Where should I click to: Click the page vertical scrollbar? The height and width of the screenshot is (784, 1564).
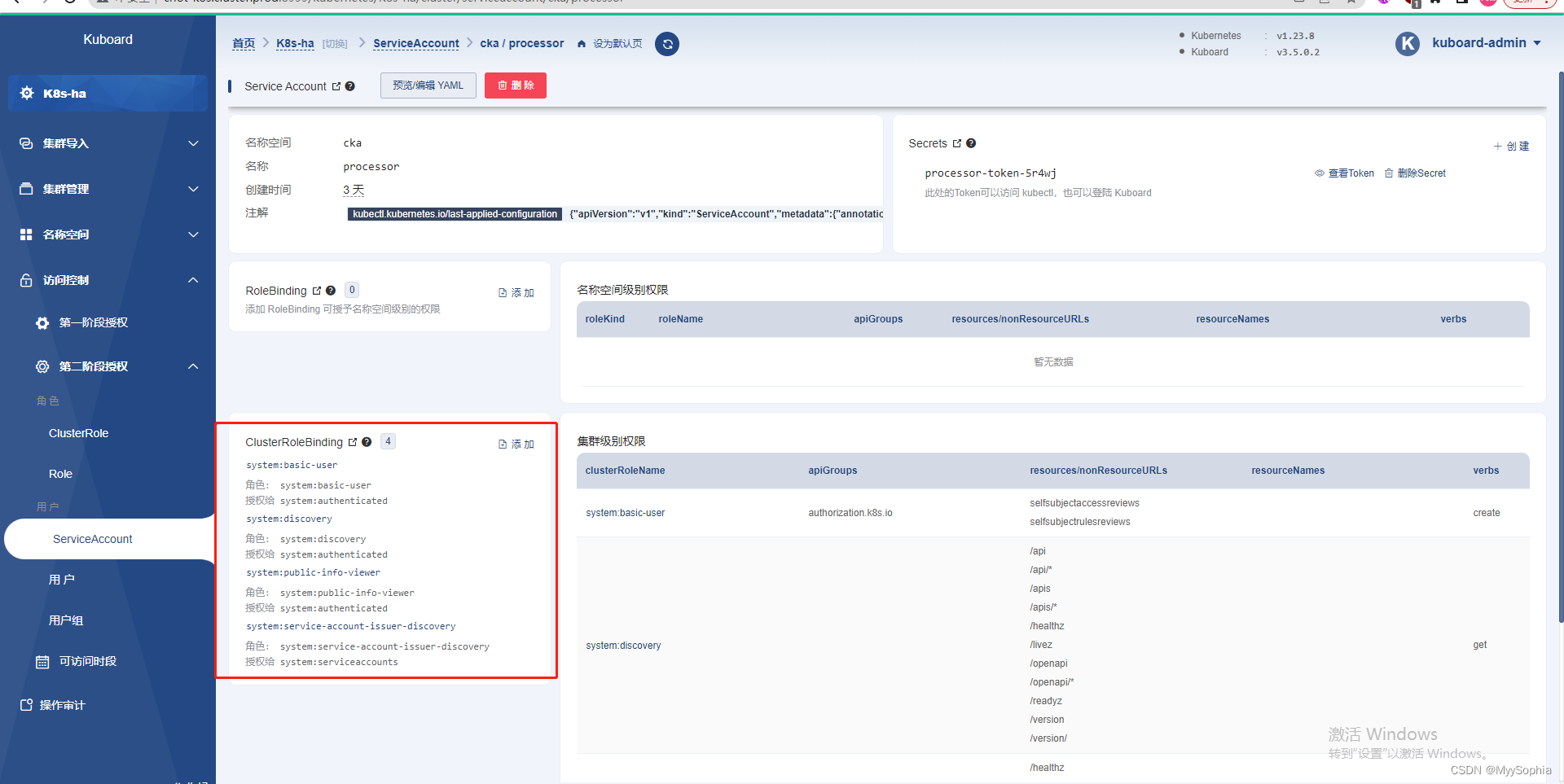point(1560,346)
